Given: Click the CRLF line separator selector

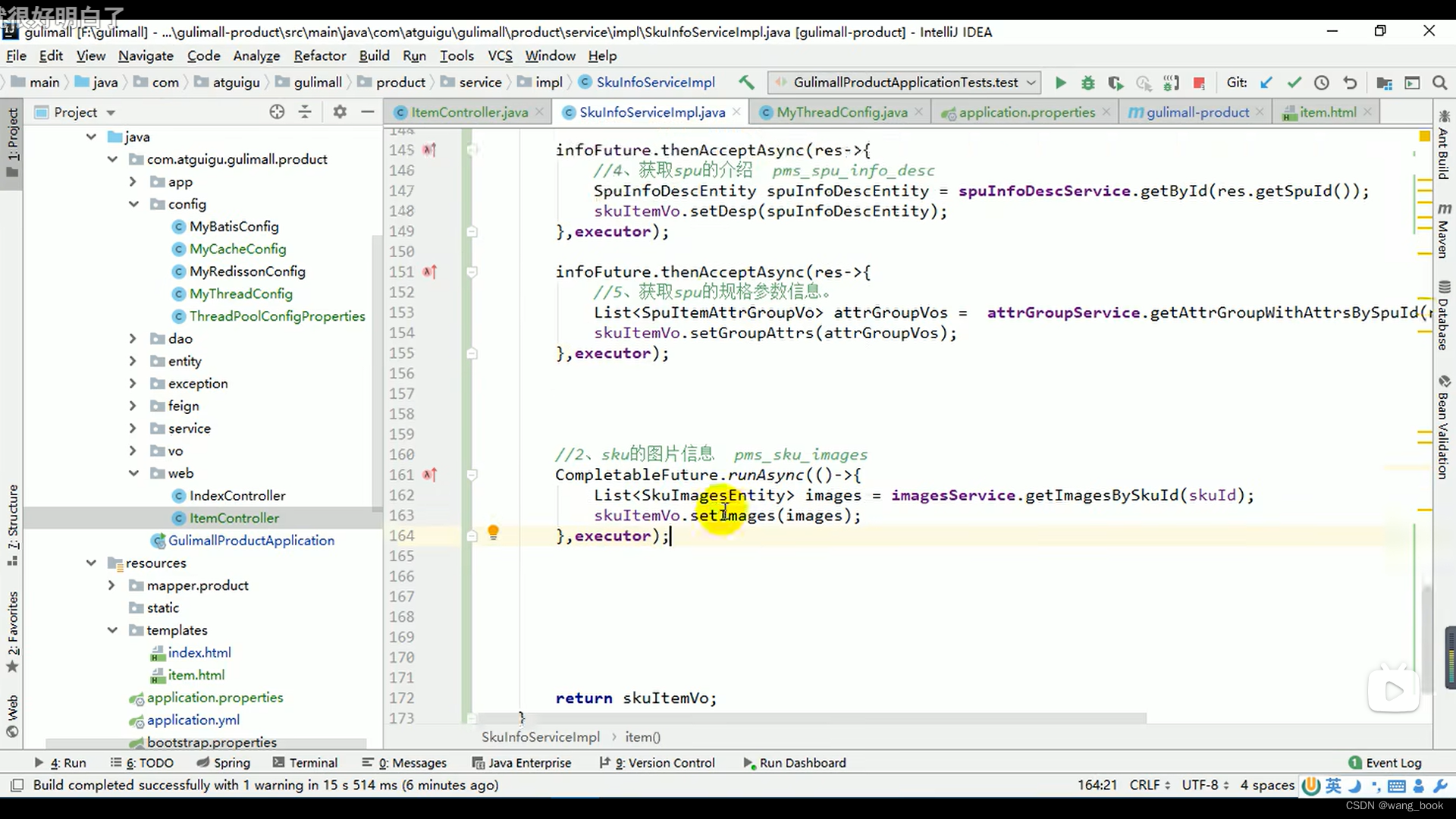Looking at the screenshot, I should [x=1150, y=785].
